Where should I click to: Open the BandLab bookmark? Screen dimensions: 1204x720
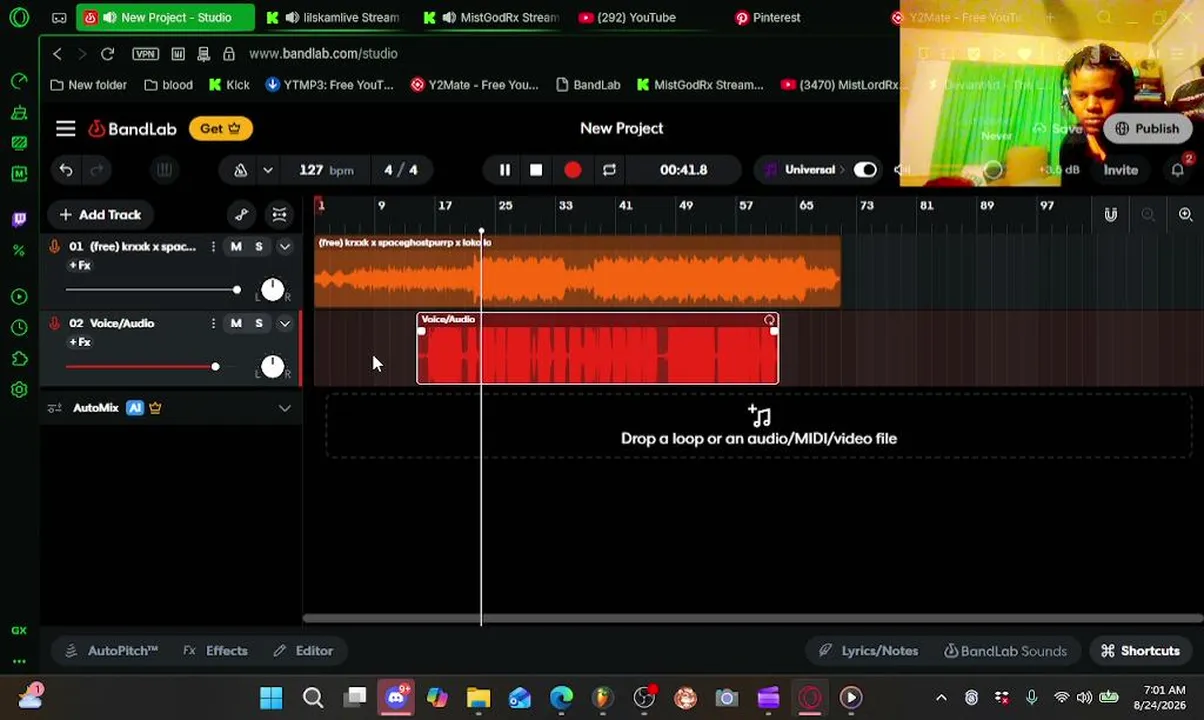[x=588, y=85]
